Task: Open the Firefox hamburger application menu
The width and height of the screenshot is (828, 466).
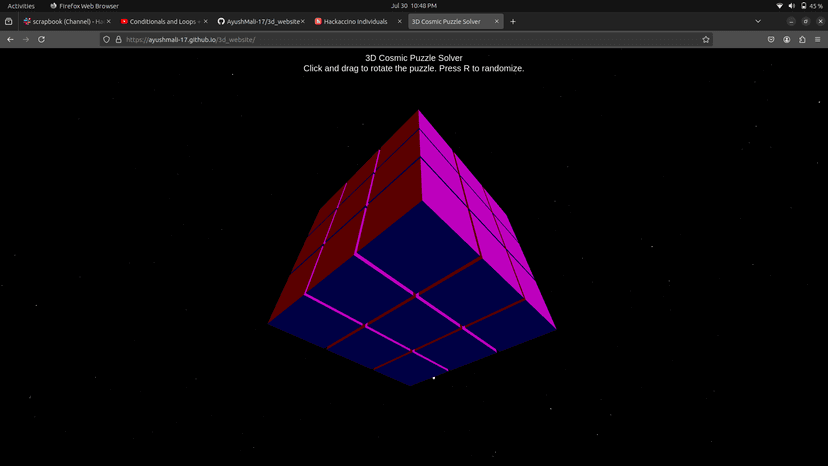Action: point(818,39)
